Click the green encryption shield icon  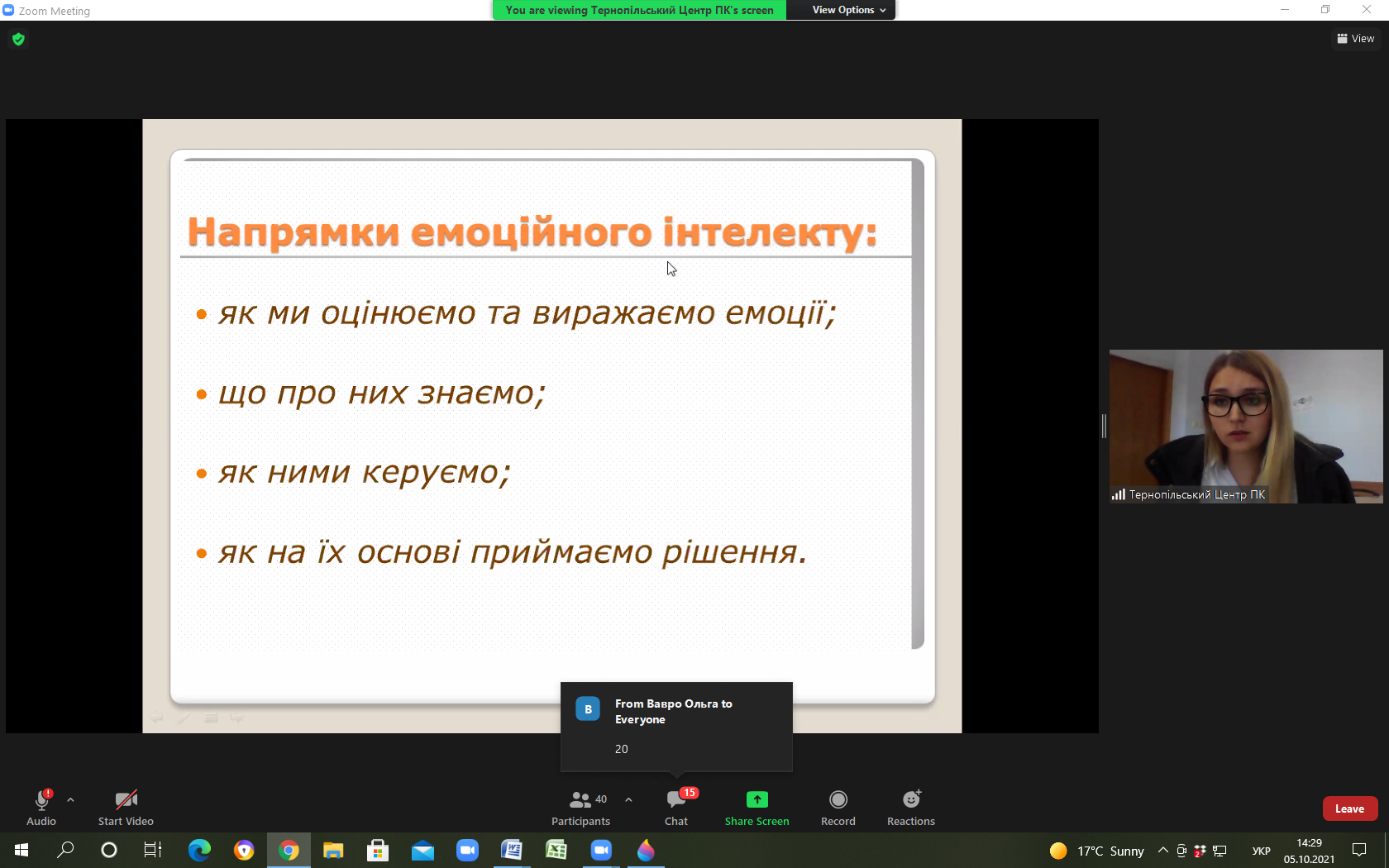click(x=18, y=39)
